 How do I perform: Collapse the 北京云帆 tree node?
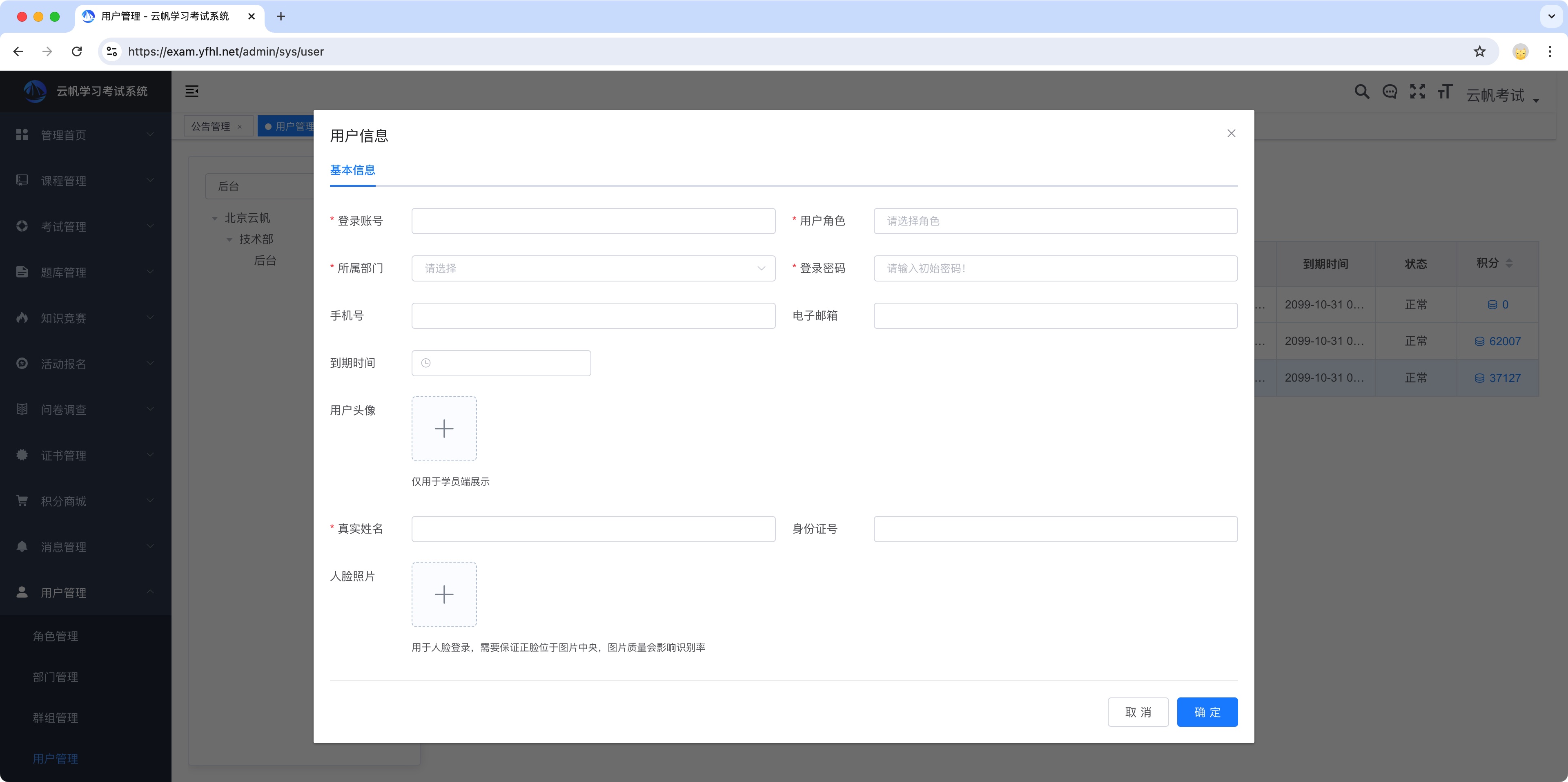215,219
